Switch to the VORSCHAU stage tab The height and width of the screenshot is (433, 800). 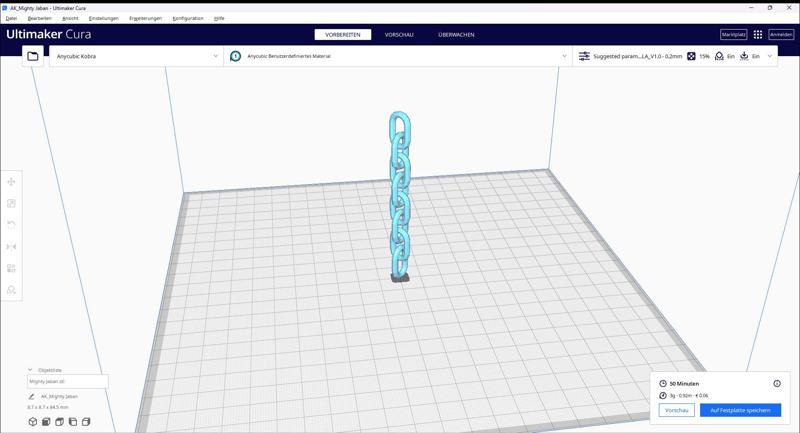pos(399,35)
